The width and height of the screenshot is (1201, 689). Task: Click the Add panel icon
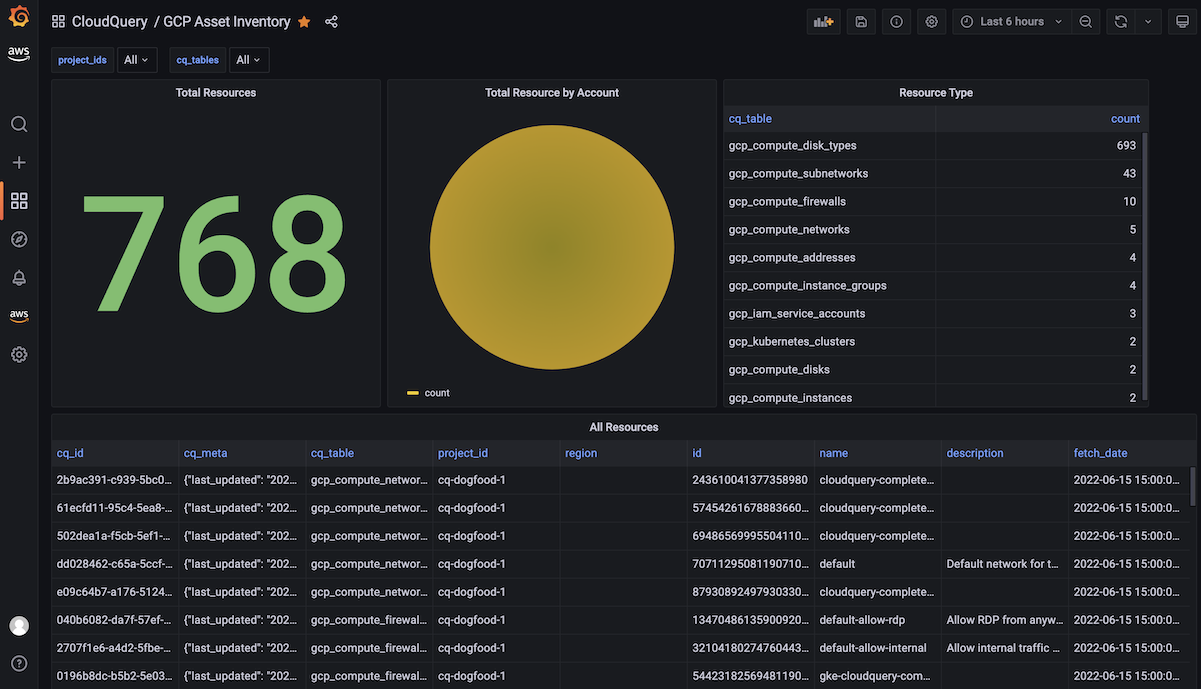tap(824, 22)
